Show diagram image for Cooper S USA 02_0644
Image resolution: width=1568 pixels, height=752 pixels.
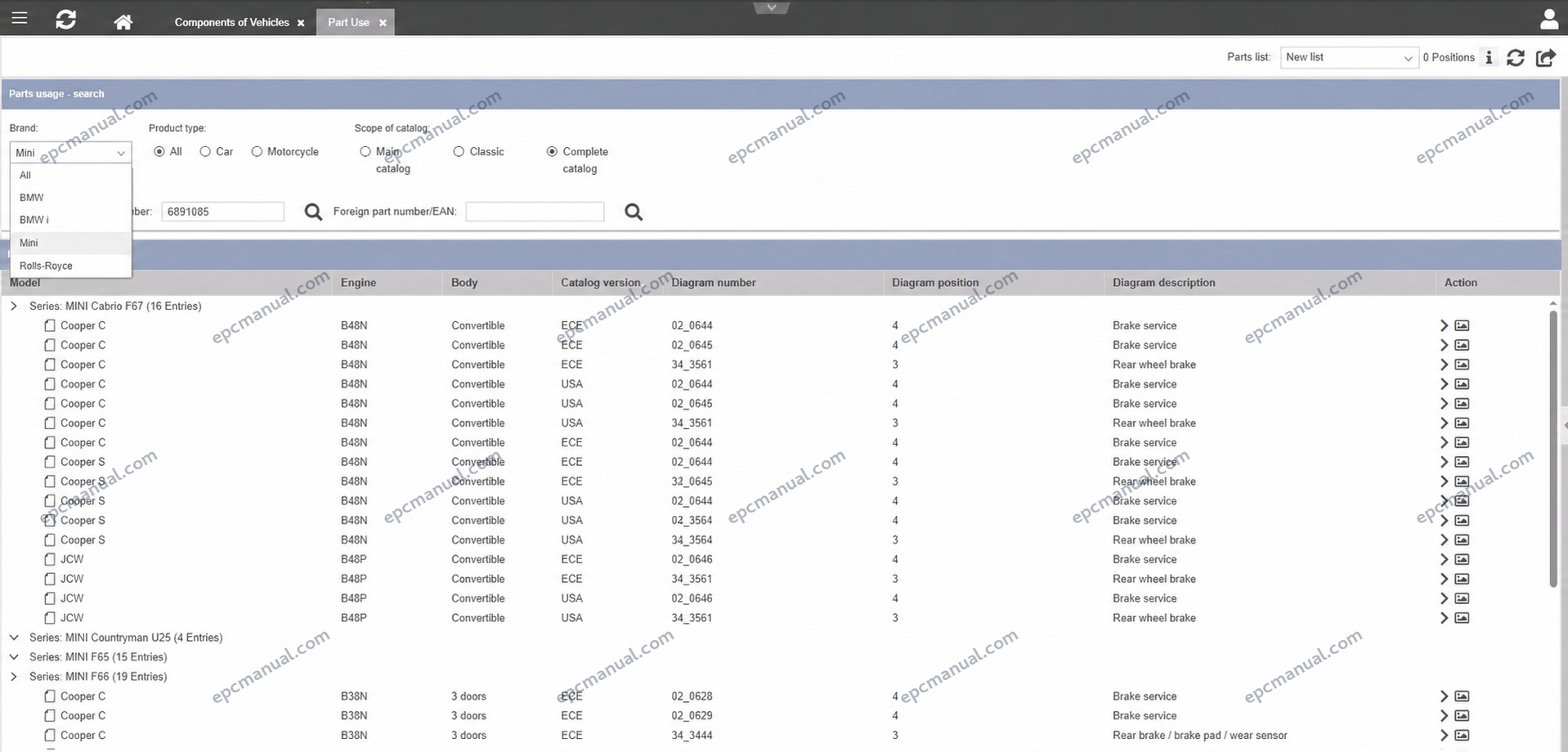(1462, 501)
